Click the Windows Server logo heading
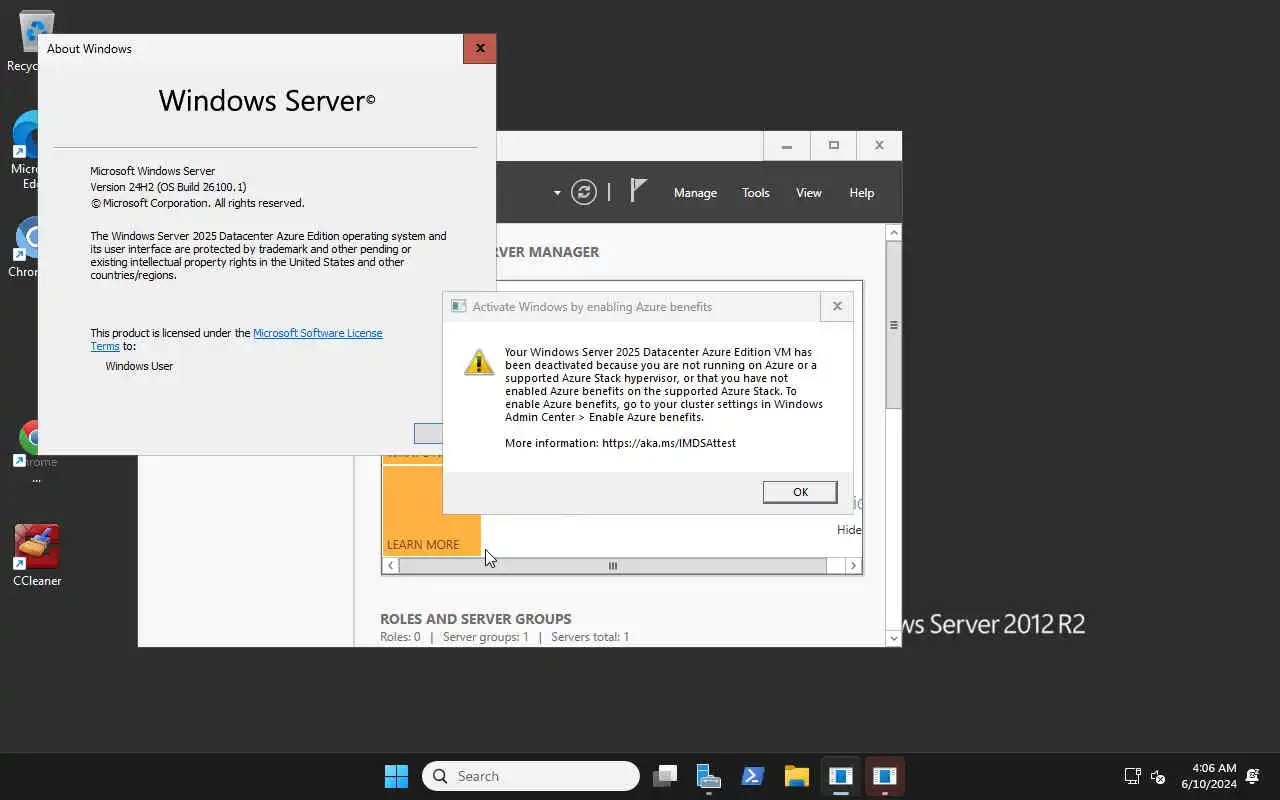 pos(267,100)
